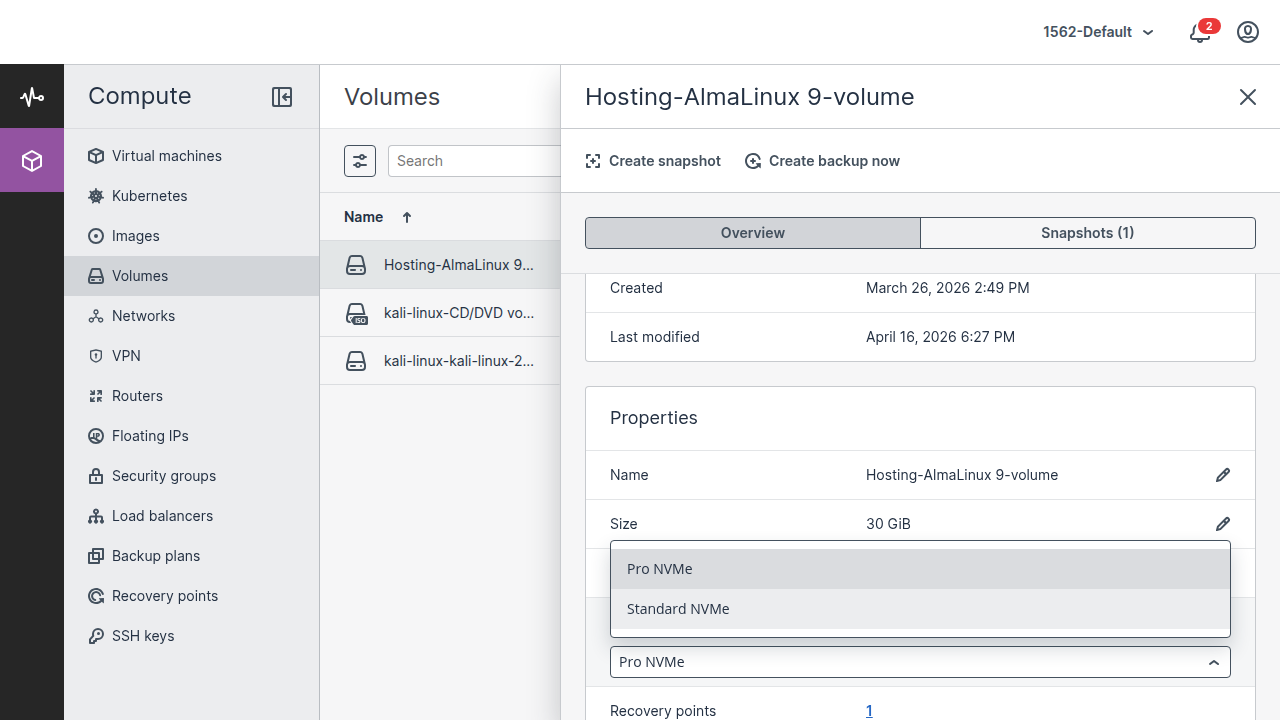Go to Kubernetes section
The height and width of the screenshot is (720, 1280).
tap(191, 196)
